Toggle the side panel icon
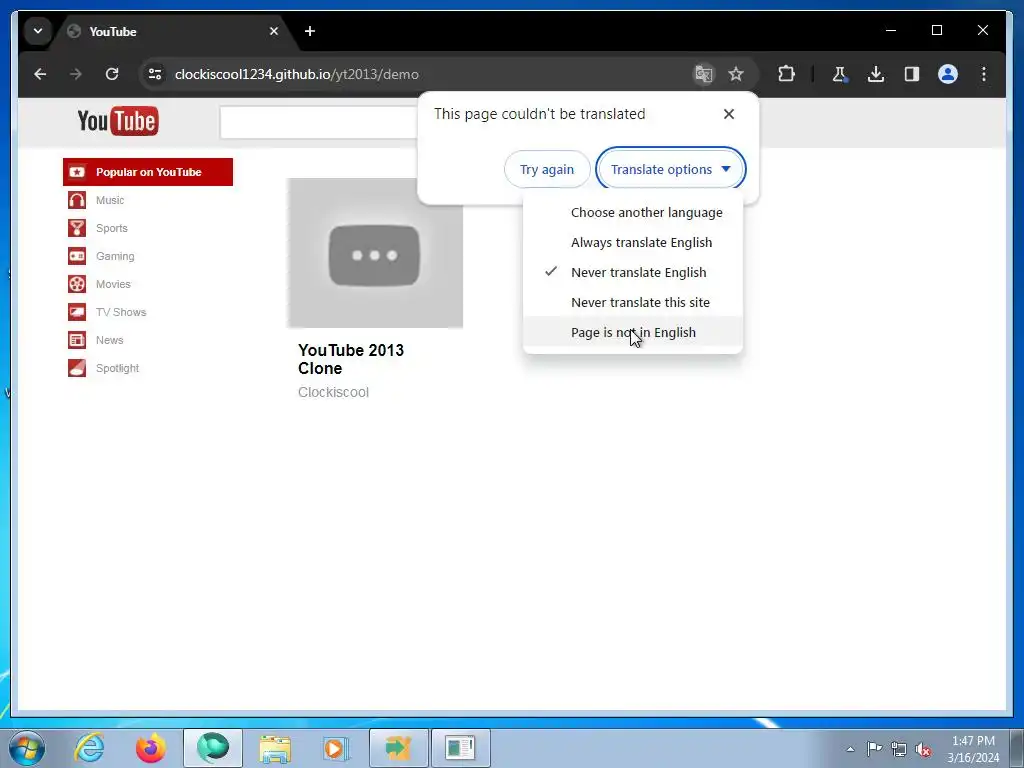The width and height of the screenshot is (1024, 768). point(912,74)
